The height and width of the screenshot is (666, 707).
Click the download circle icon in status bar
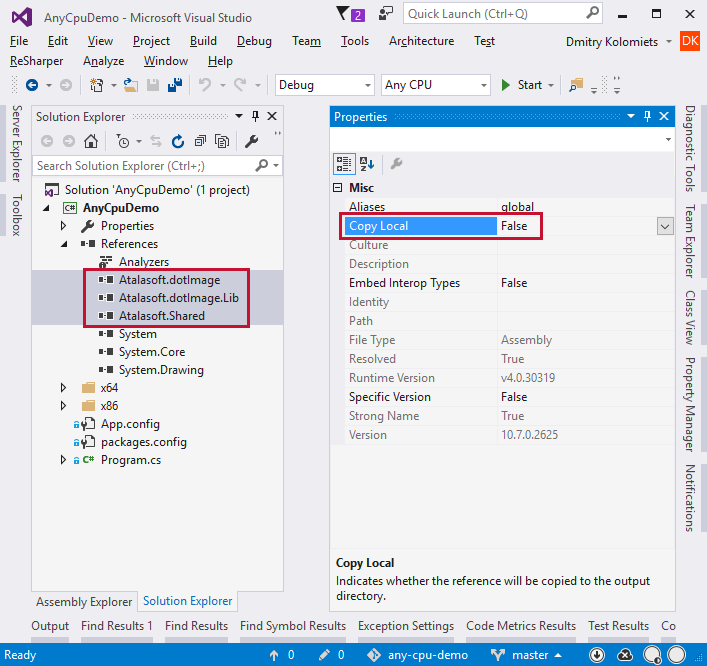[x=597, y=655]
